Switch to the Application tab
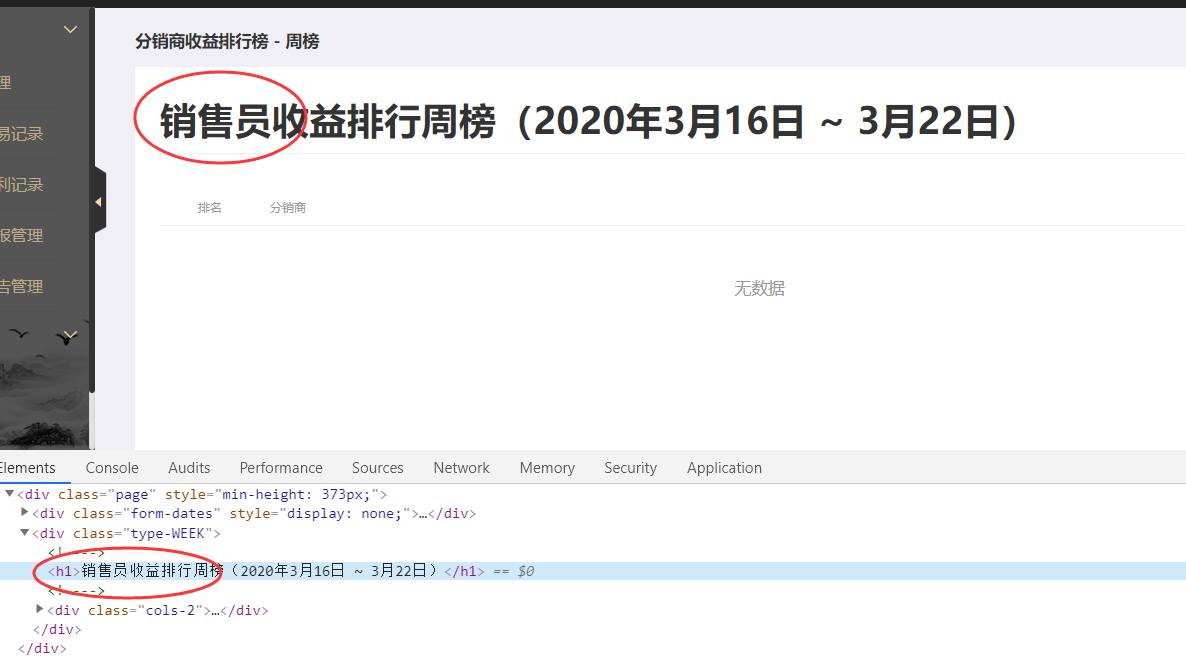The width and height of the screenshot is (1186, 656). click(x=724, y=468)
